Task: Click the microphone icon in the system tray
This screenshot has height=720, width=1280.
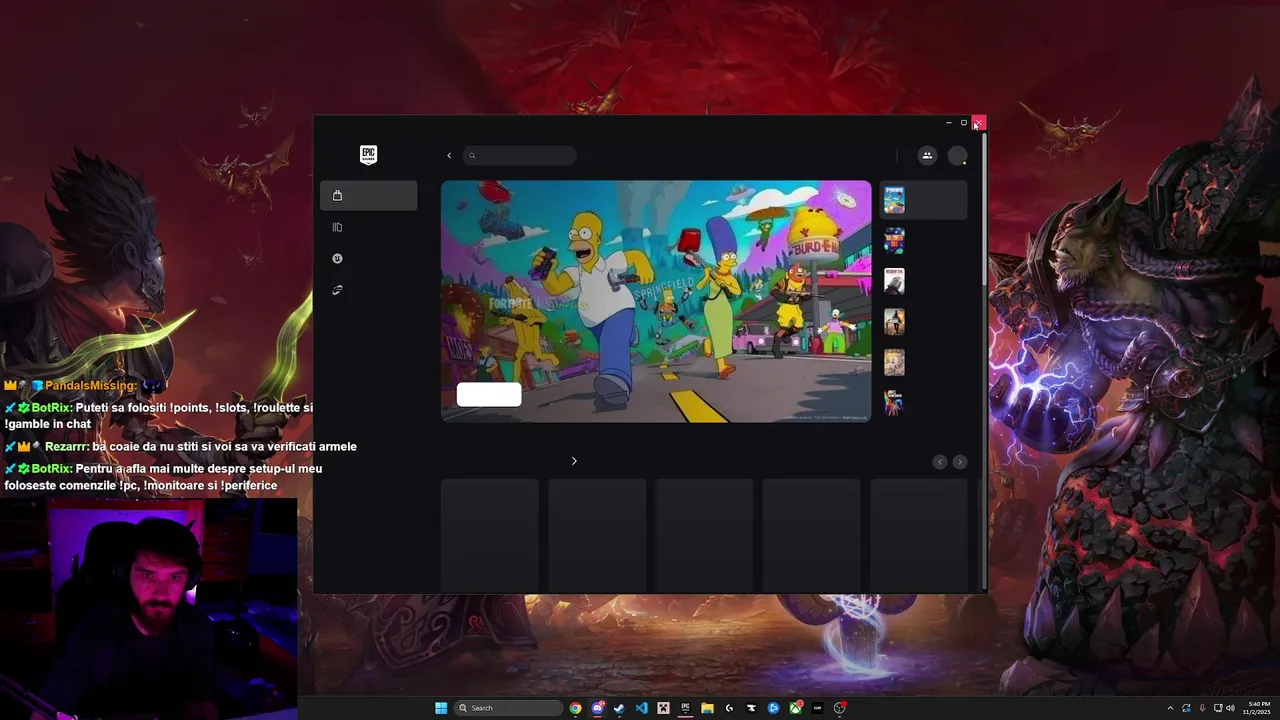Action: click(1202, 708)
